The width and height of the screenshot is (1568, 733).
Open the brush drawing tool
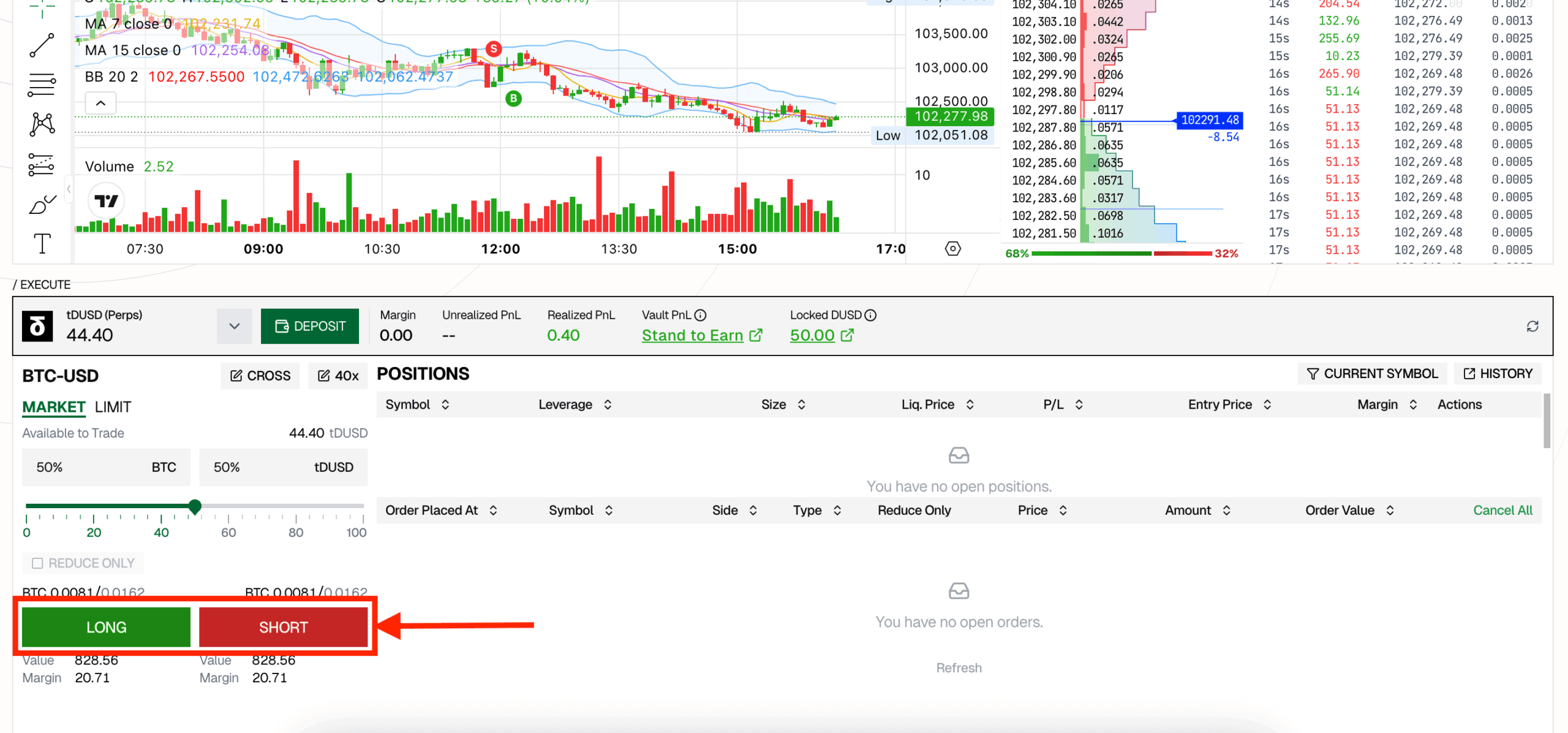click(x=42, y=204)
